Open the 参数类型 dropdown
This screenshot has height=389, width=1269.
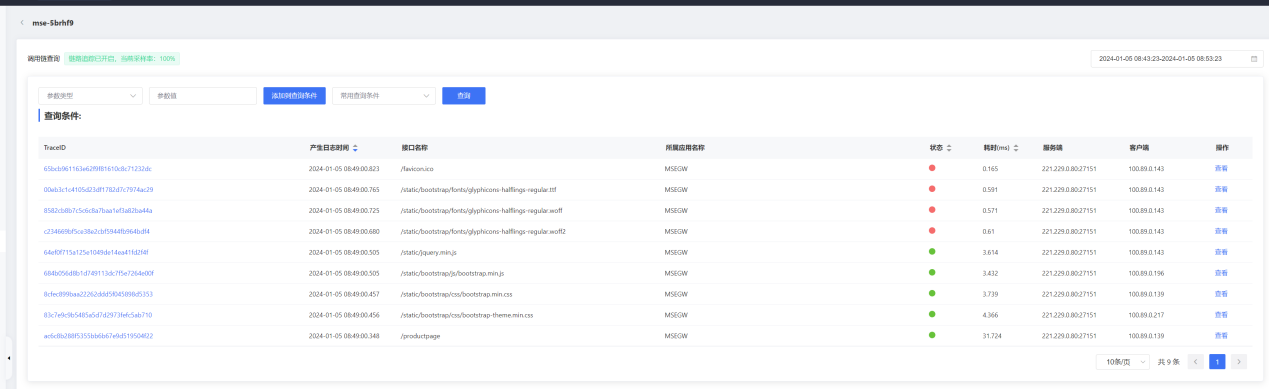91,96
